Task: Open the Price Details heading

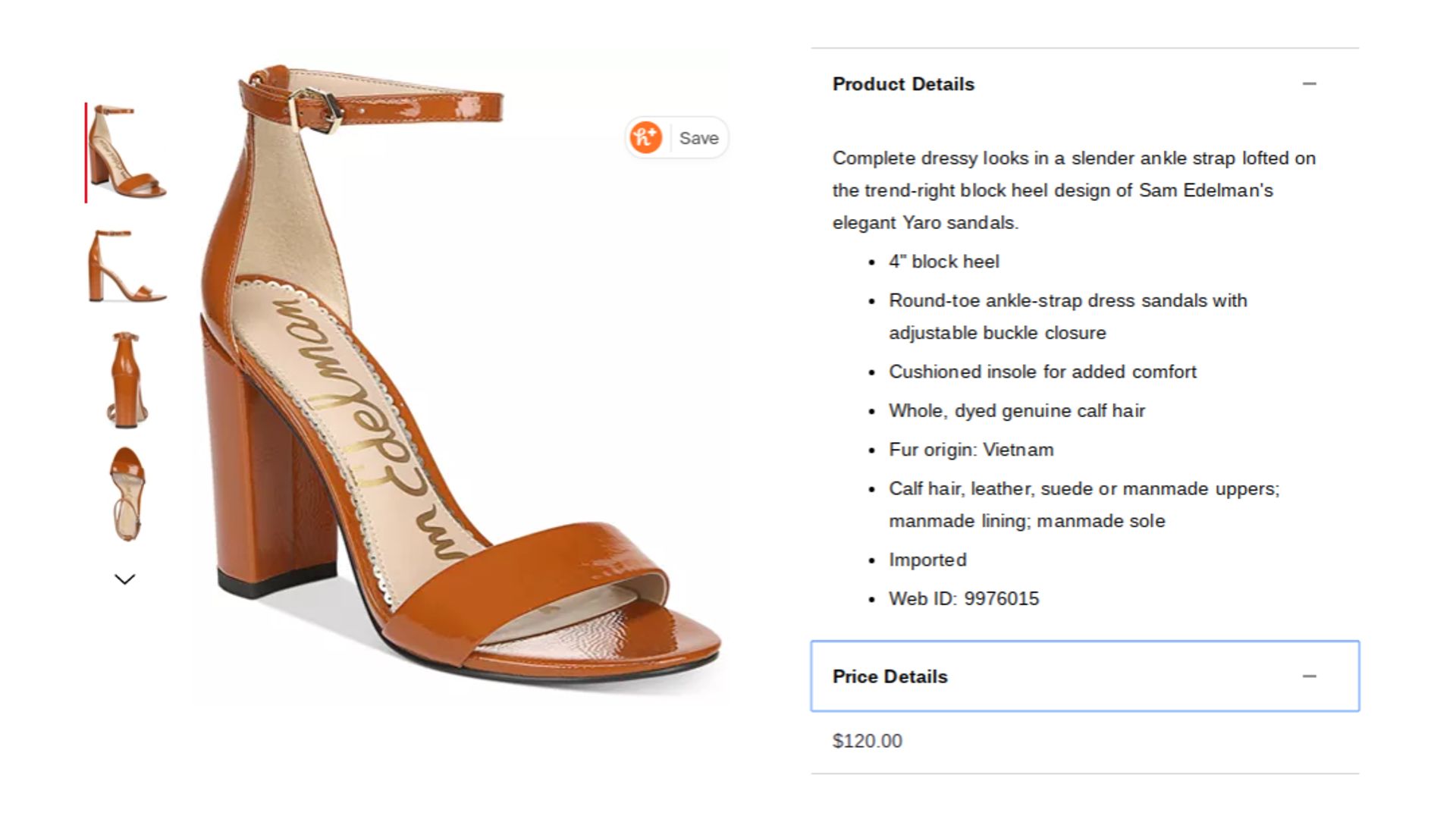Action: pos(890,676)
